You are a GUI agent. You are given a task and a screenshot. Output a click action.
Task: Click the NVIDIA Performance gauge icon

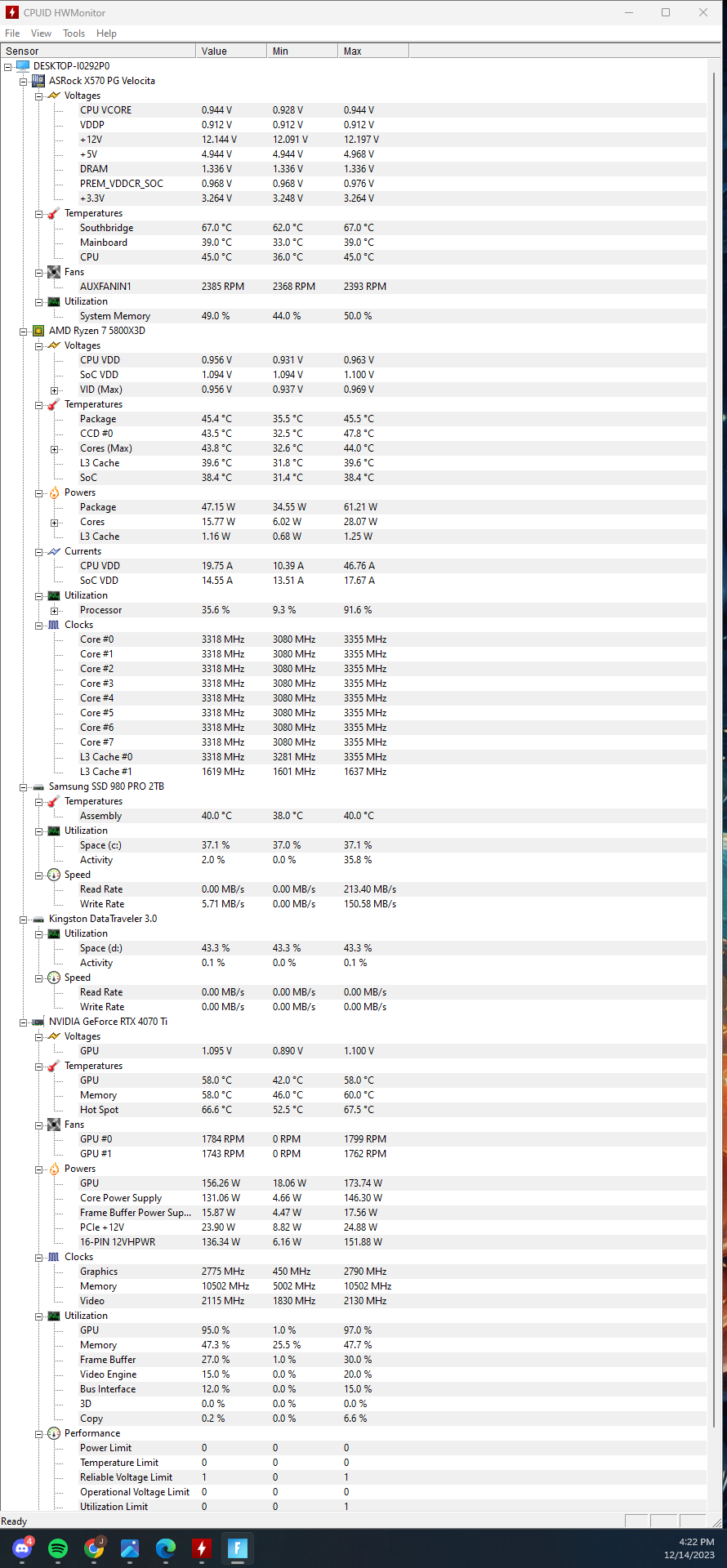54,1433
